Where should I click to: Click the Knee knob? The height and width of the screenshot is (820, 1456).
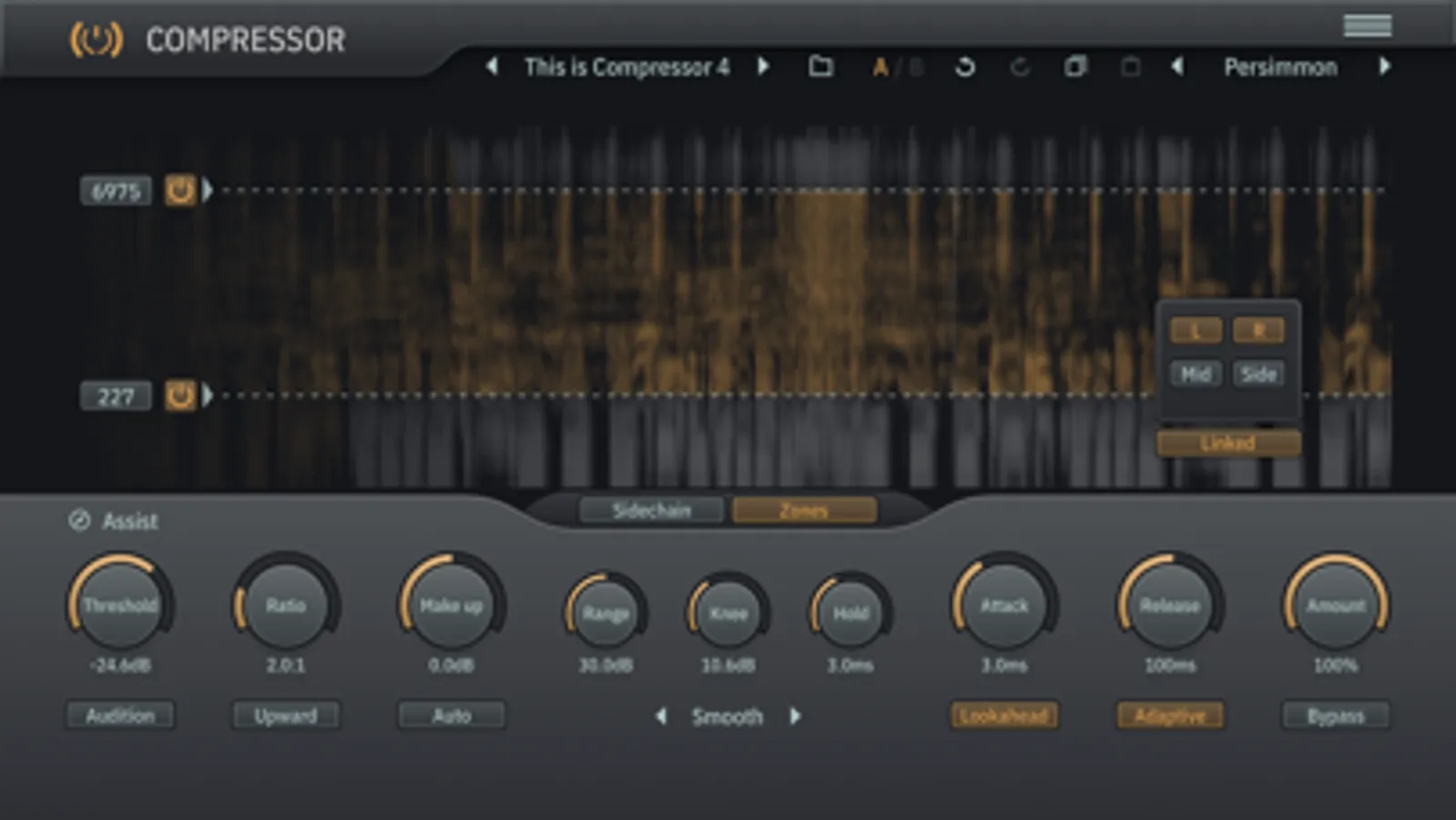(x=728, y=612)
